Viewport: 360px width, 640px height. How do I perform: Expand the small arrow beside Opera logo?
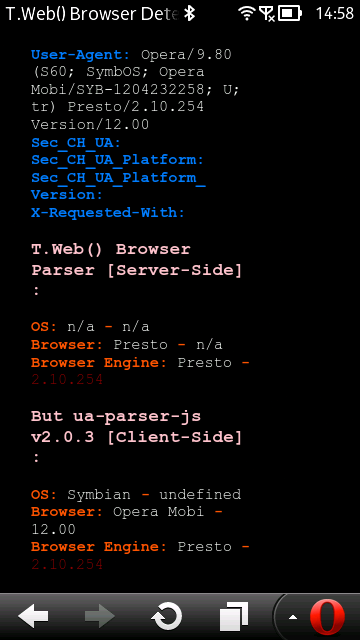pyautogui.click(x=293, y=617)
